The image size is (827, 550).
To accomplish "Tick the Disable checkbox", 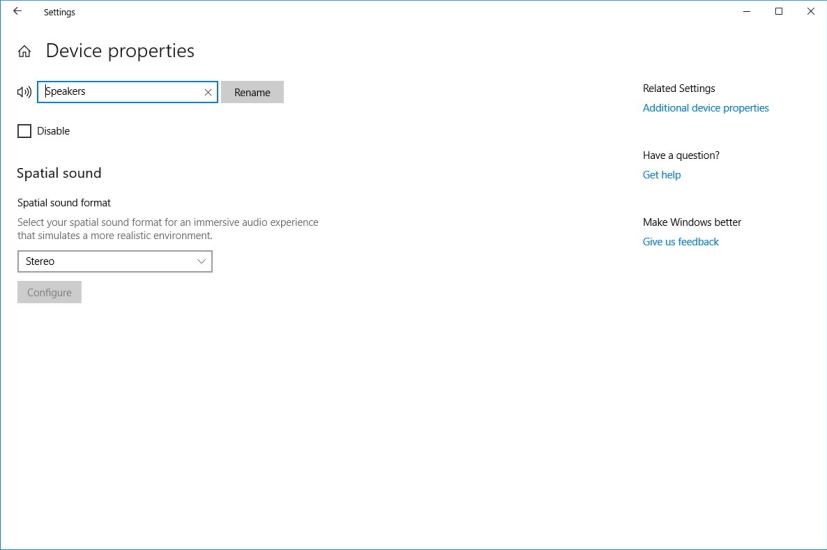I will click(25, 131).
